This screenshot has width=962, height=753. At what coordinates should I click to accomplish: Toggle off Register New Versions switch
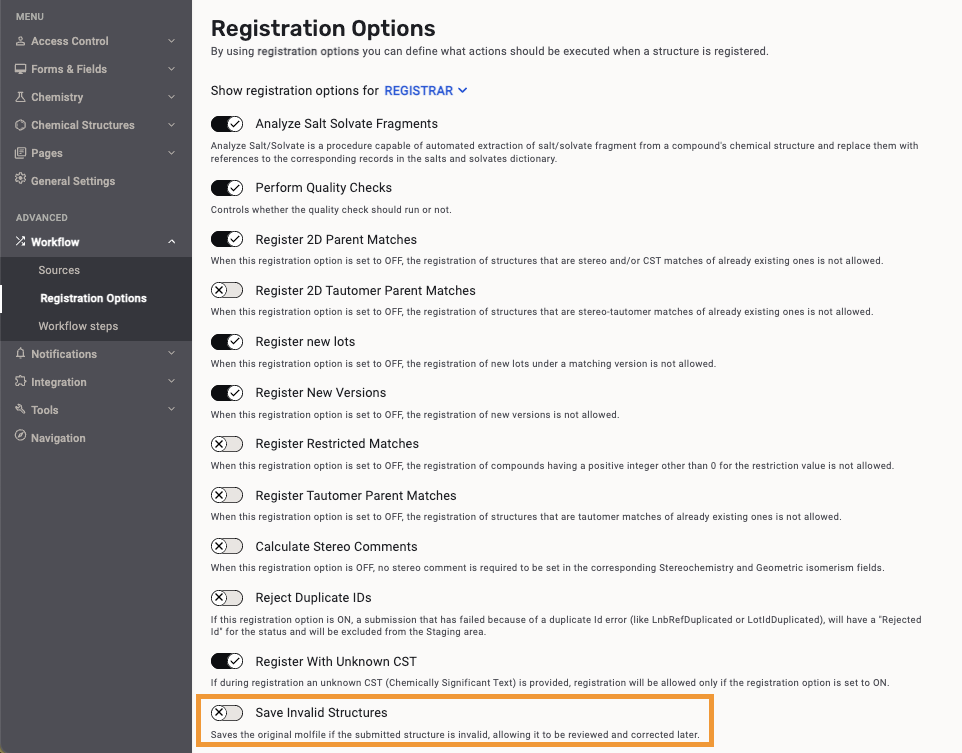(227, 393)
